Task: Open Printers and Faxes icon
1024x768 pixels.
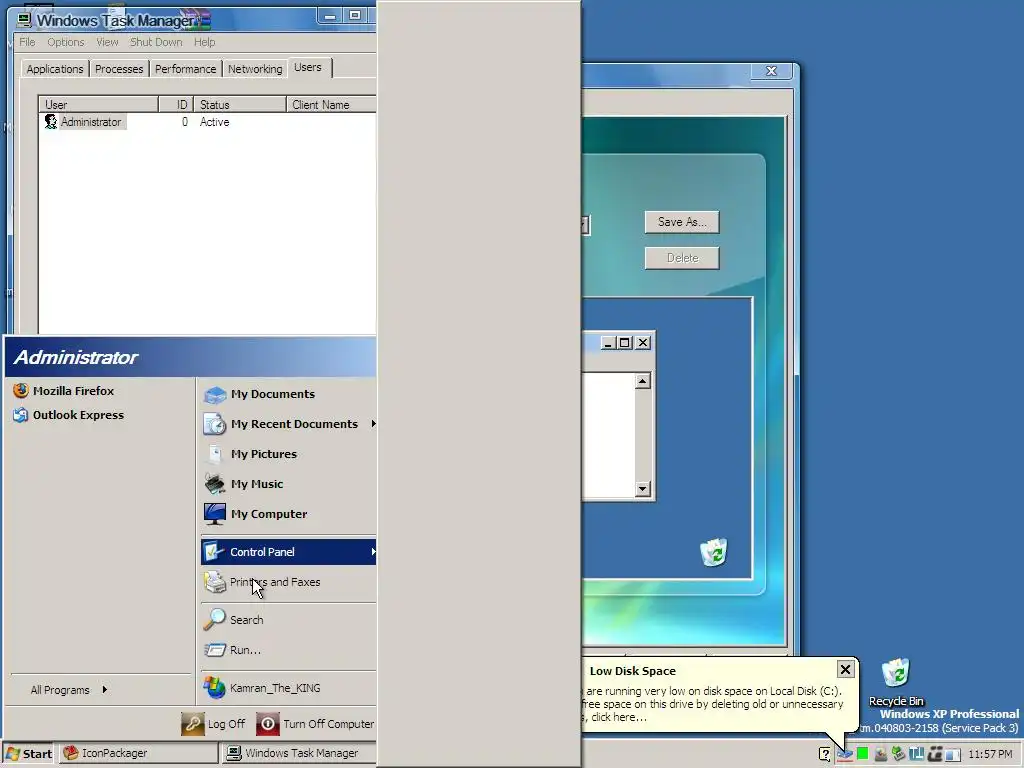Action: pyautogui.click(x=214, y=582)
